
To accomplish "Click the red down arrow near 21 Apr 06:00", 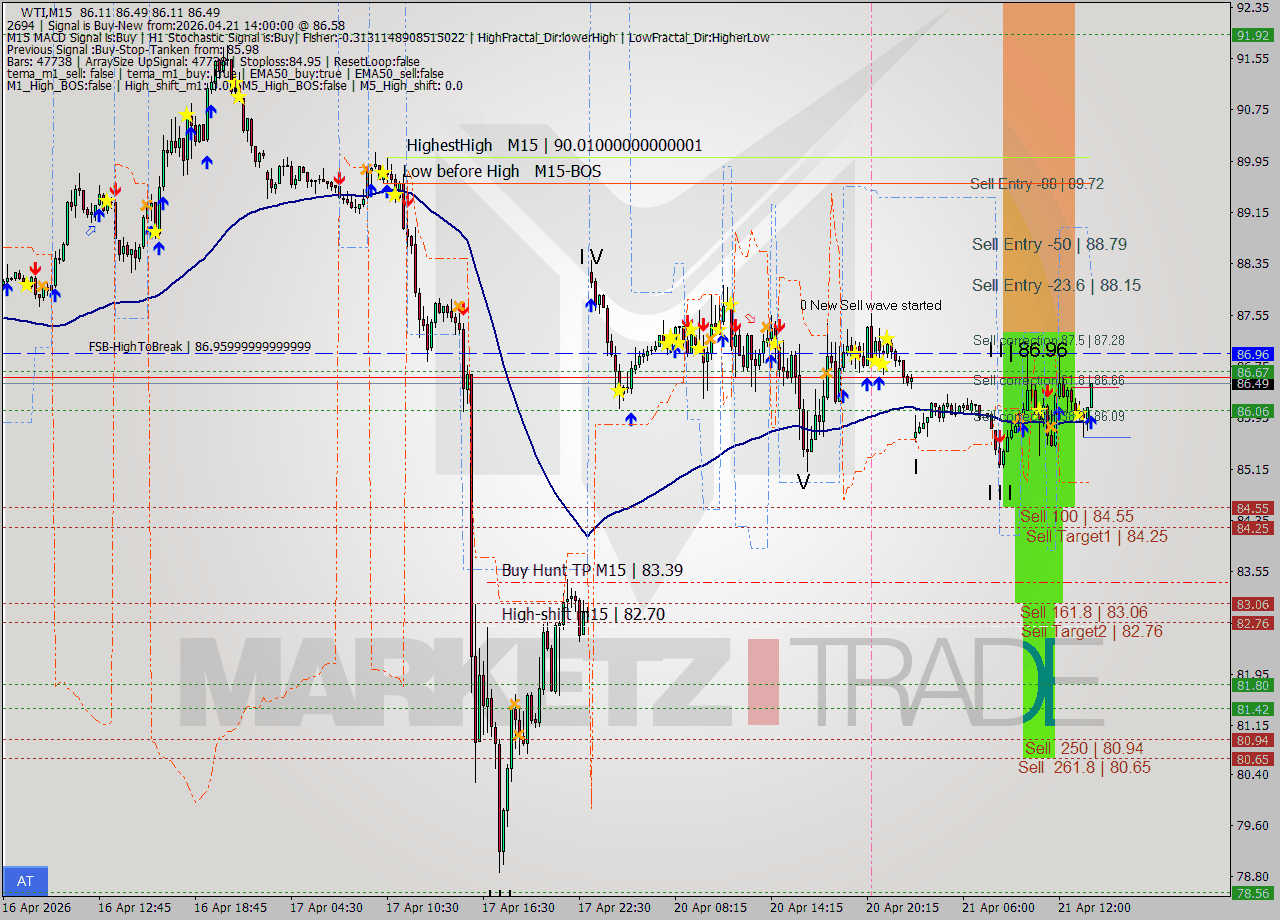I will (x=998, y=437).
